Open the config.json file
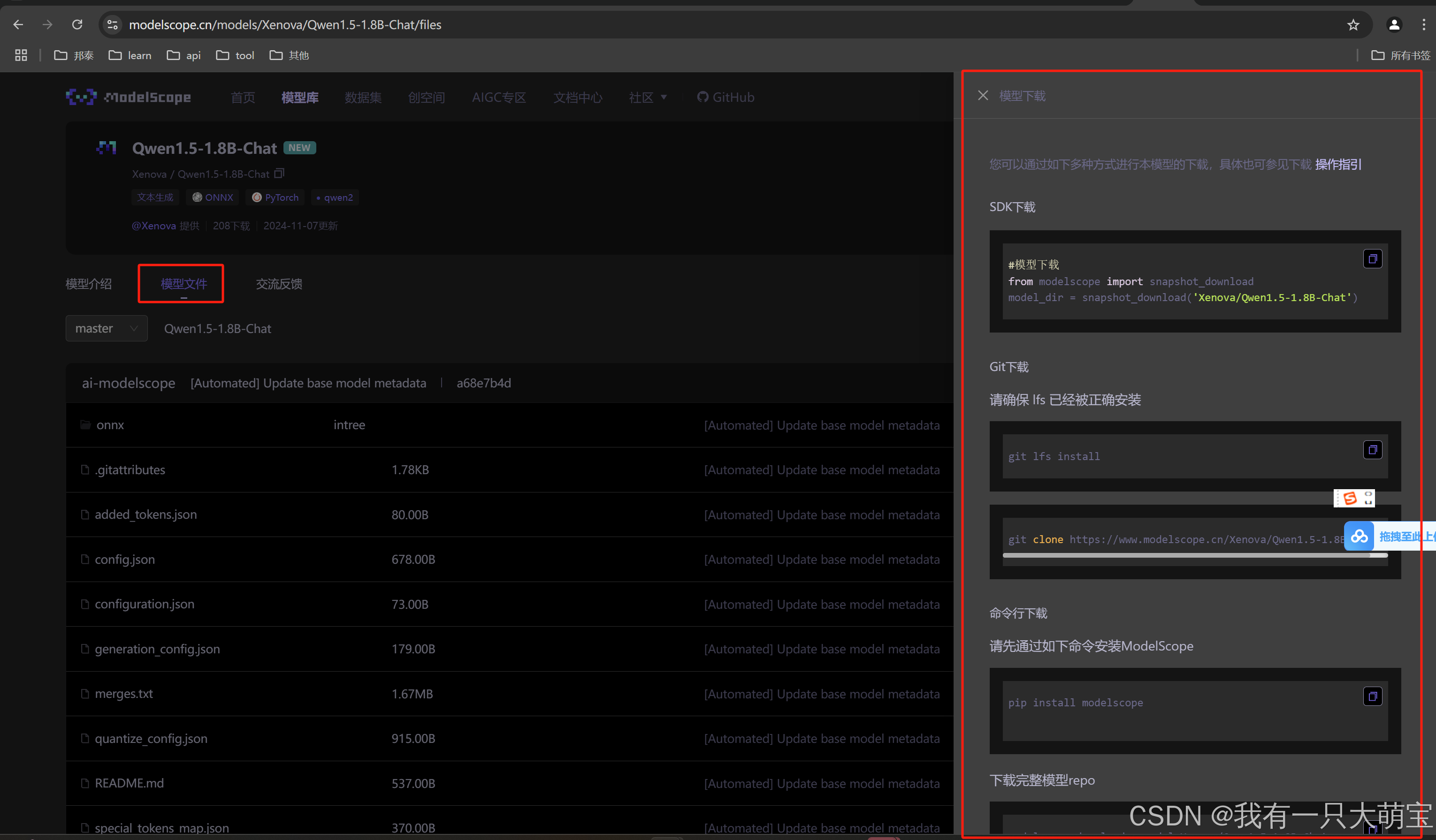The height and width of the screenshot is (840, 1436). (125, 559)
